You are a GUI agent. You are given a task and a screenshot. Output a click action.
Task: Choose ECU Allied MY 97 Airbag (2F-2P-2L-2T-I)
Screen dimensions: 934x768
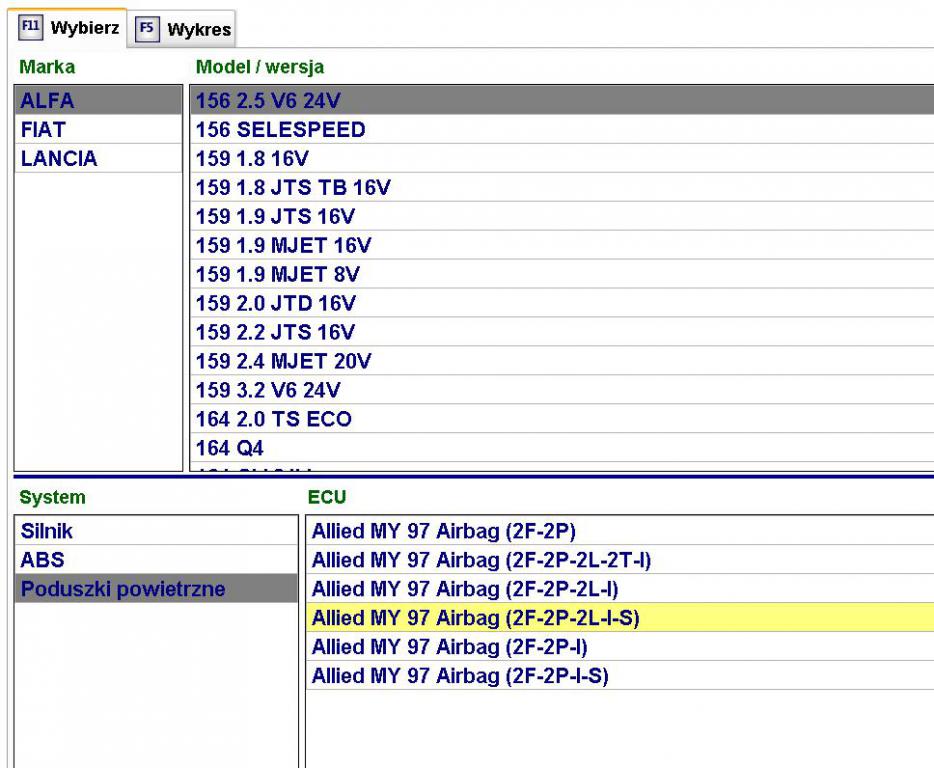pyautogui.click(x=620, y=560)
